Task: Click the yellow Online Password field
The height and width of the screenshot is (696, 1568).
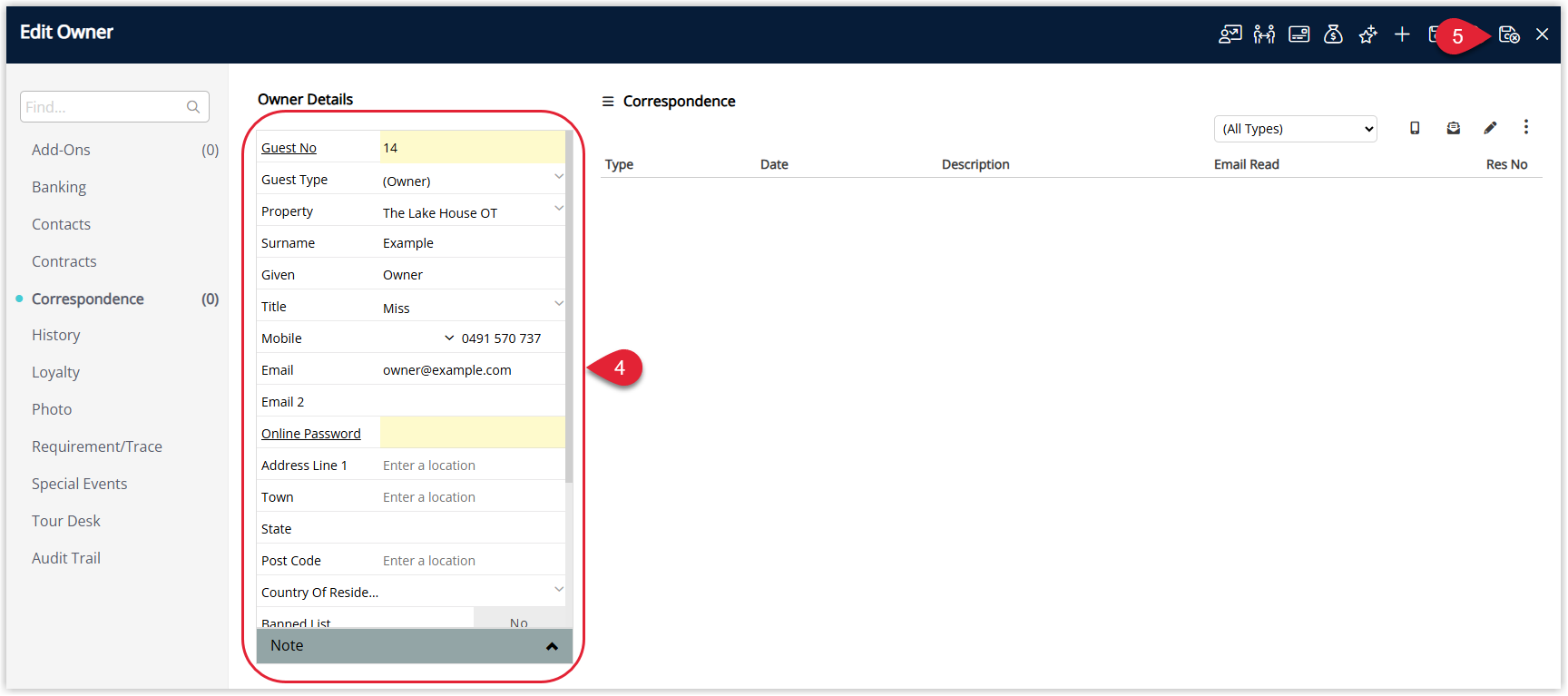Action: (x=472, y=433)
